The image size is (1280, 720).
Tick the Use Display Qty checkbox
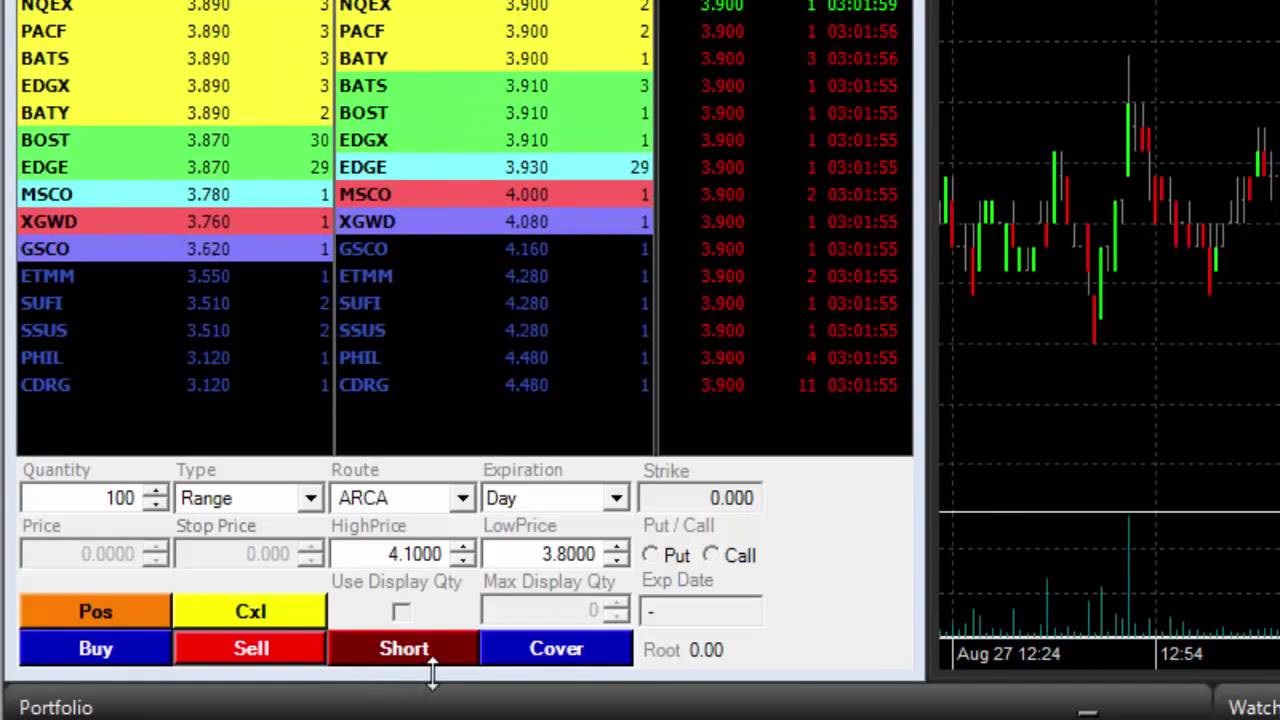[401, 611]
